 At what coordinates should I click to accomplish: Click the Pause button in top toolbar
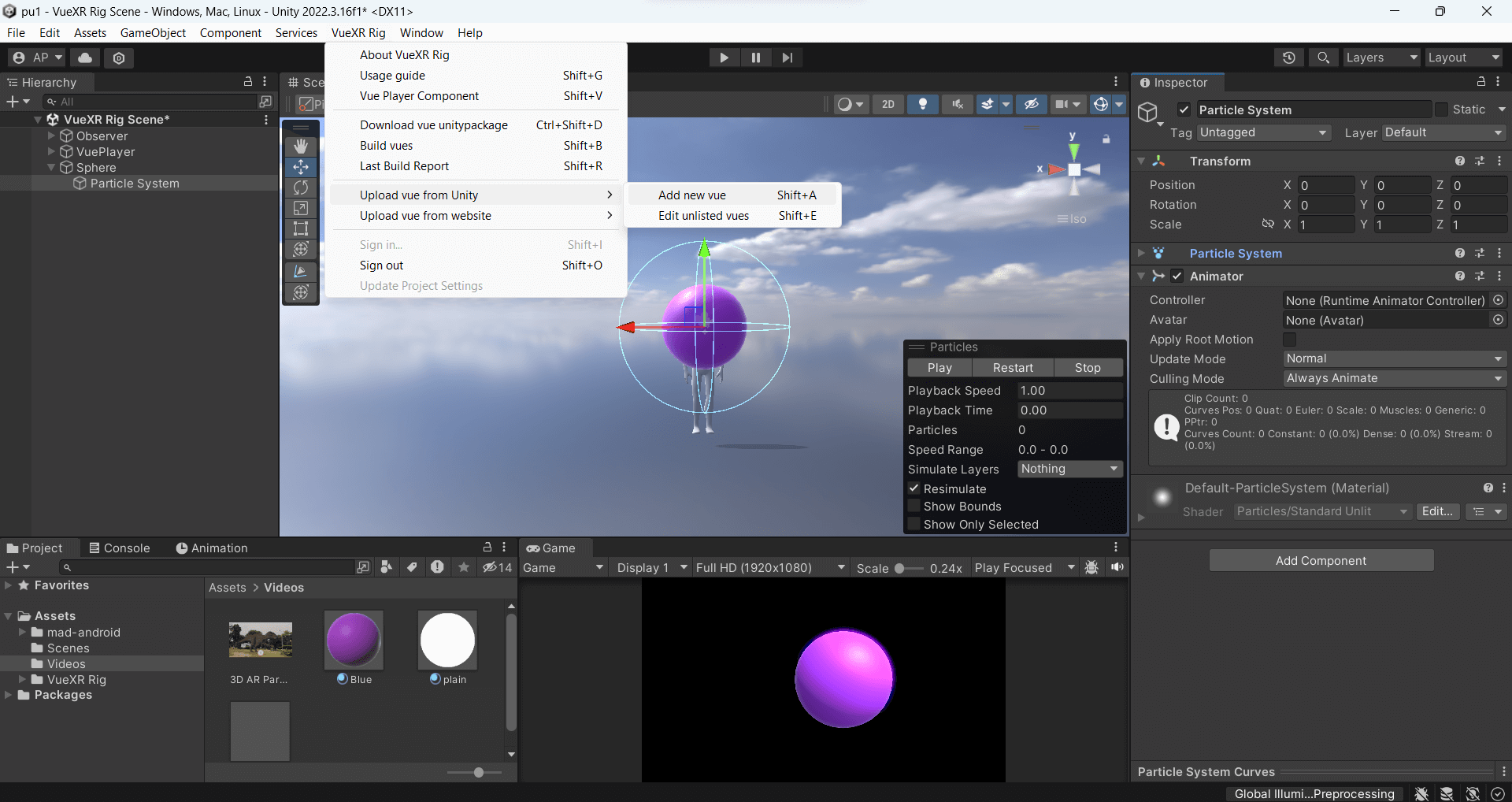pyautogui.click(x=756, y=58)
